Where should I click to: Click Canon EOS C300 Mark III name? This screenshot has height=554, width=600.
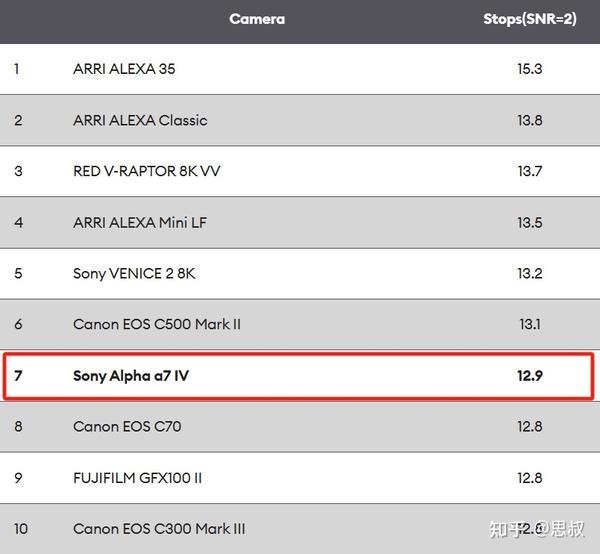(x=159, y=529)
